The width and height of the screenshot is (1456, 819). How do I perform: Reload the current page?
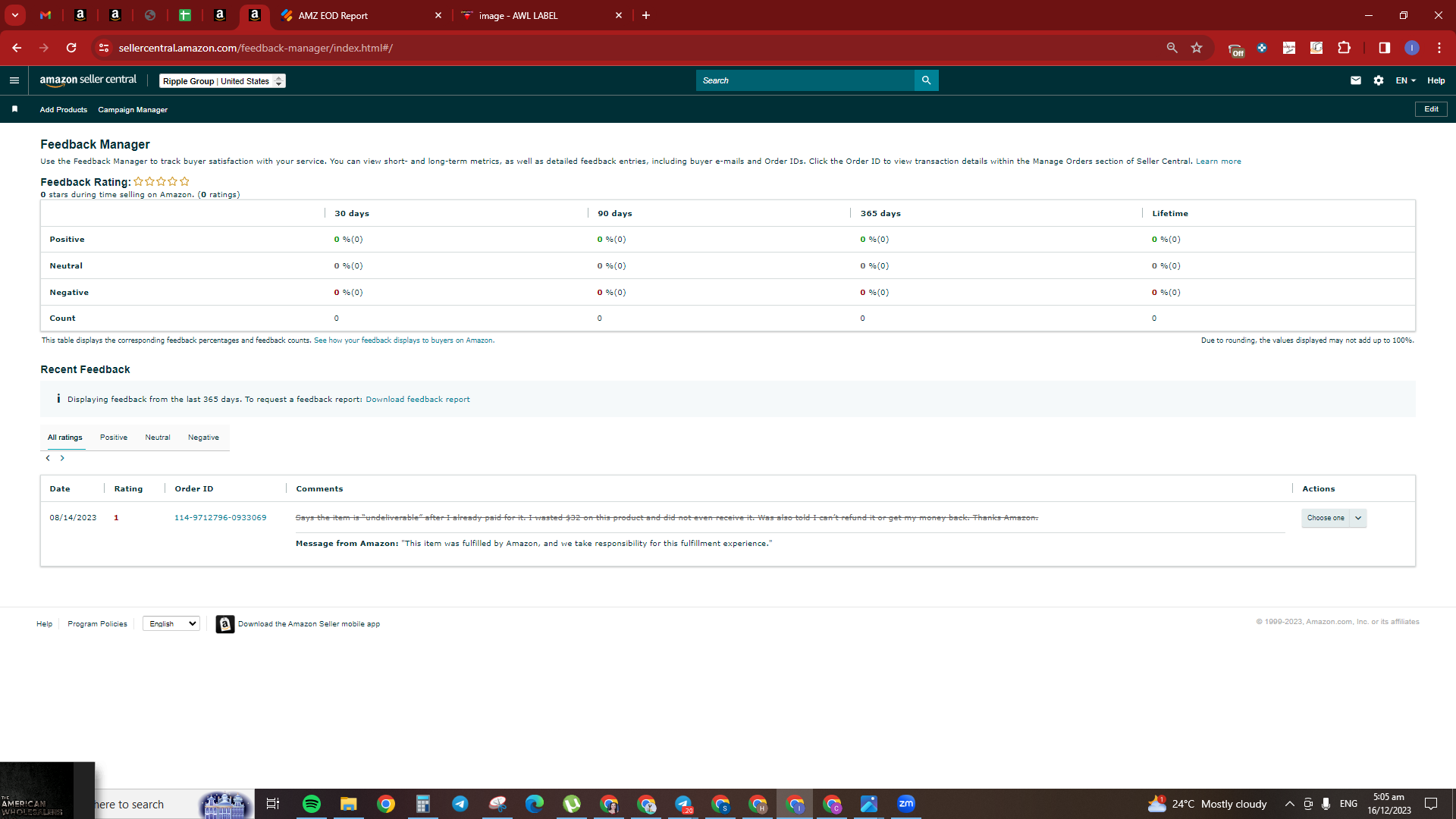click(x=71, y=48)
